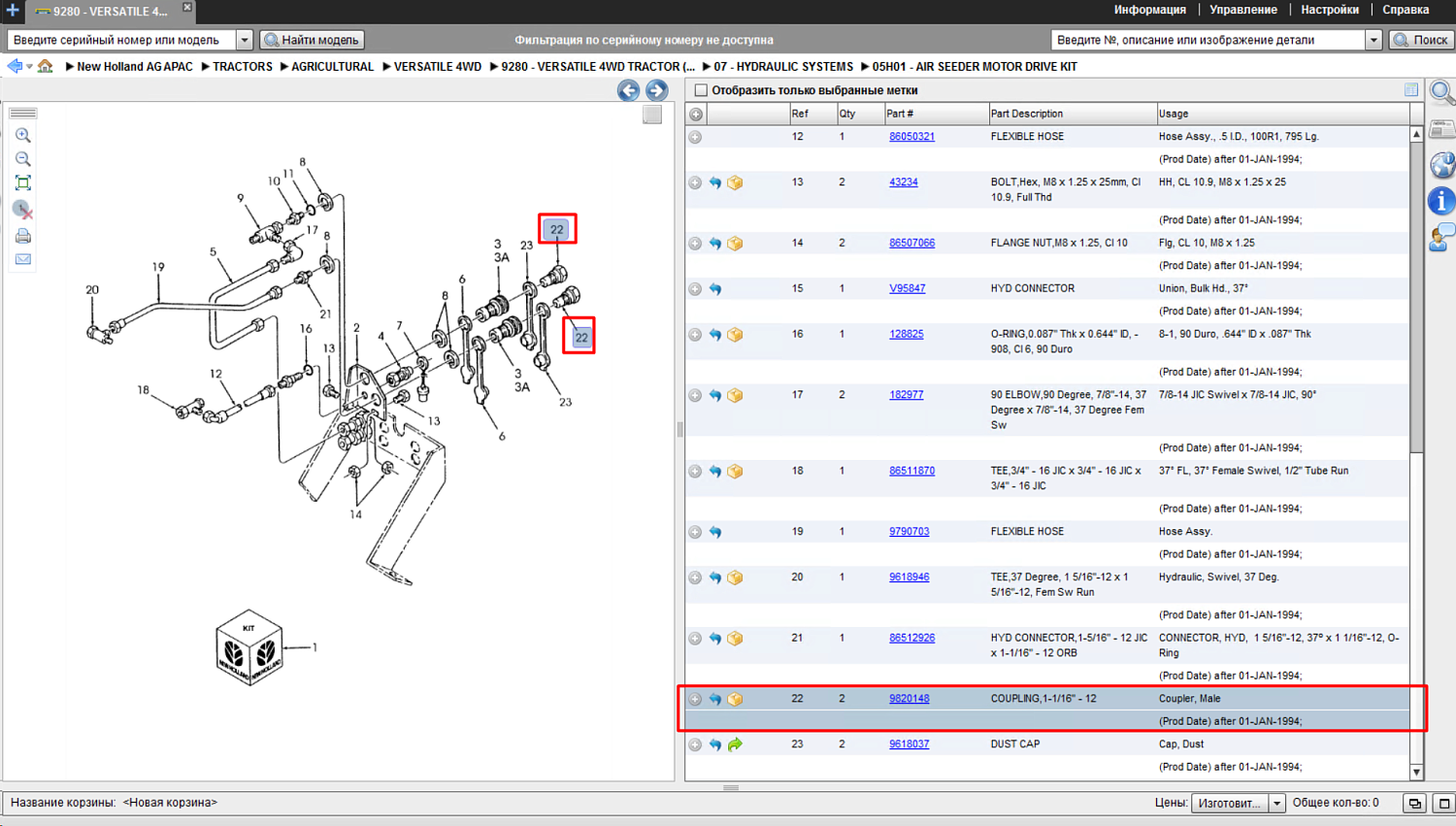Screen dimensions: 1456x826
Task: Close the 9280 - VERSATILE tab
Action: (x=187, y=8)
